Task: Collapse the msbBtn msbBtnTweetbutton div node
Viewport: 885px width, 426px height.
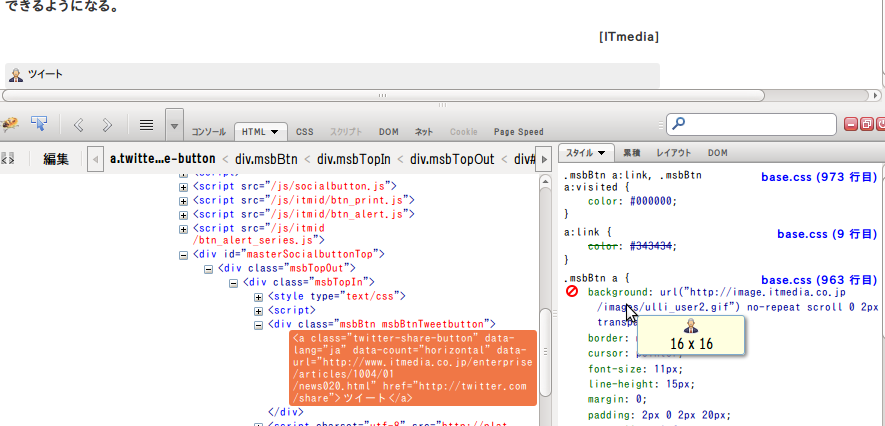Action: pos(259,325)
